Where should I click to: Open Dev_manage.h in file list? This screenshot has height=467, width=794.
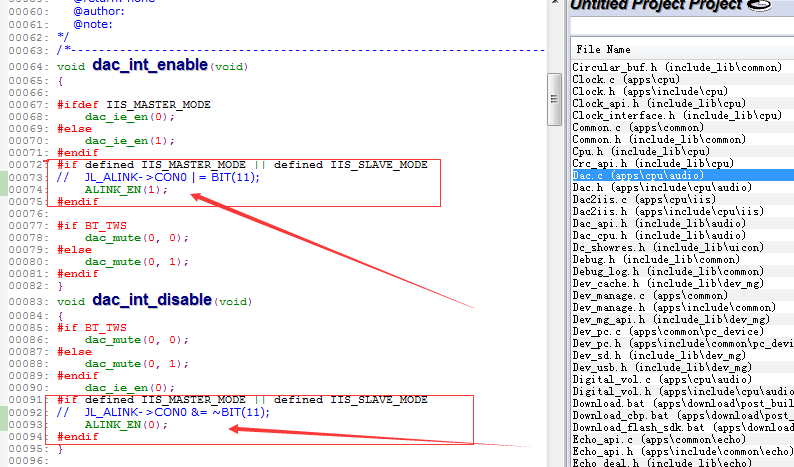tap(674, 307)
